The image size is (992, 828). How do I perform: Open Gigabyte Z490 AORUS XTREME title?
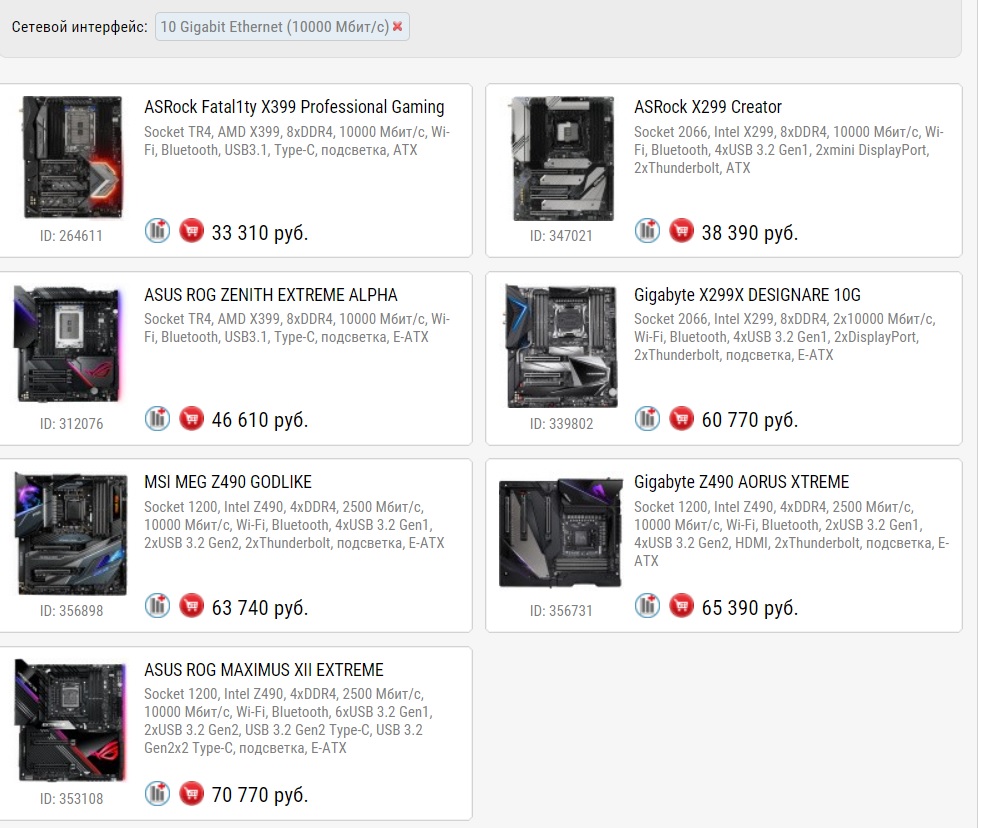click(741, 482)
